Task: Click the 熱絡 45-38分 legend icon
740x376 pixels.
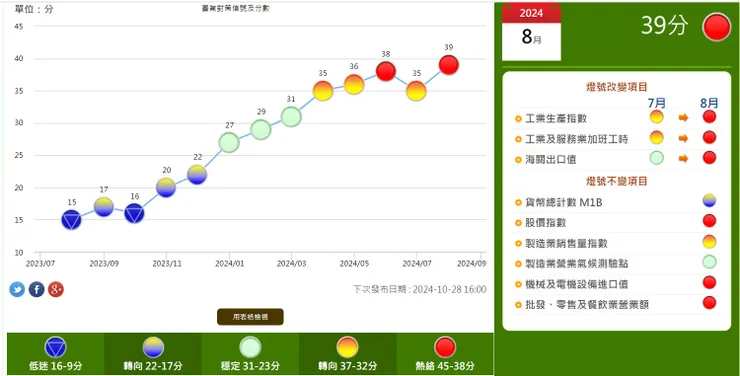Action: tap(445, 347)
